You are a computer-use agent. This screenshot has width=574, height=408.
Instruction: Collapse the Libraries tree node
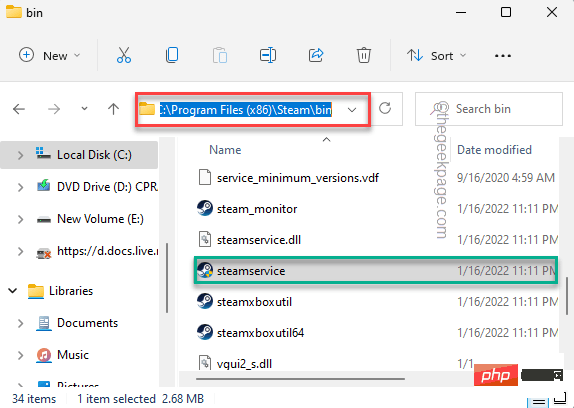13,291
